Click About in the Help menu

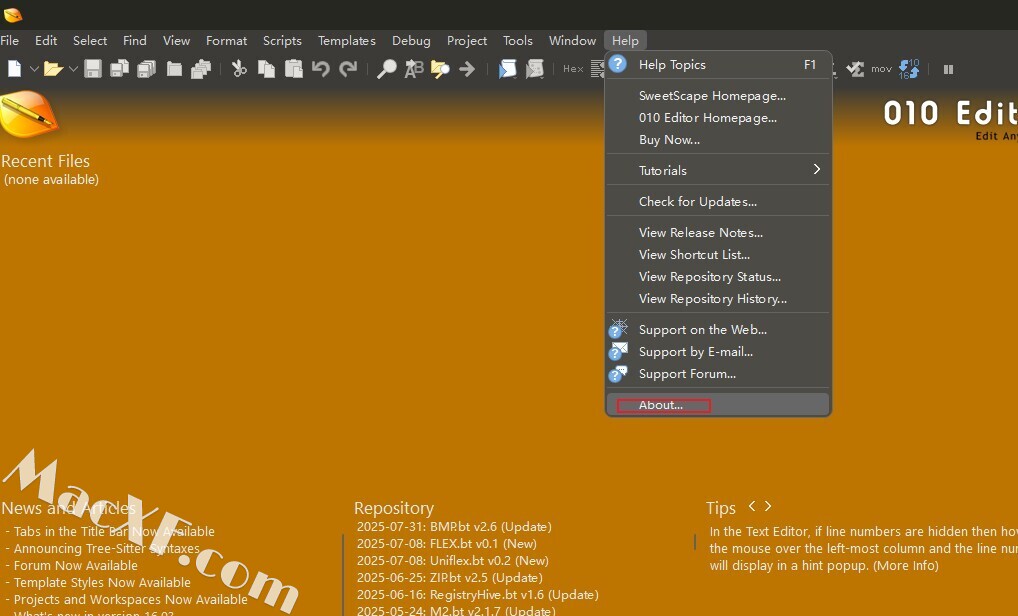[x=718, y=404]
